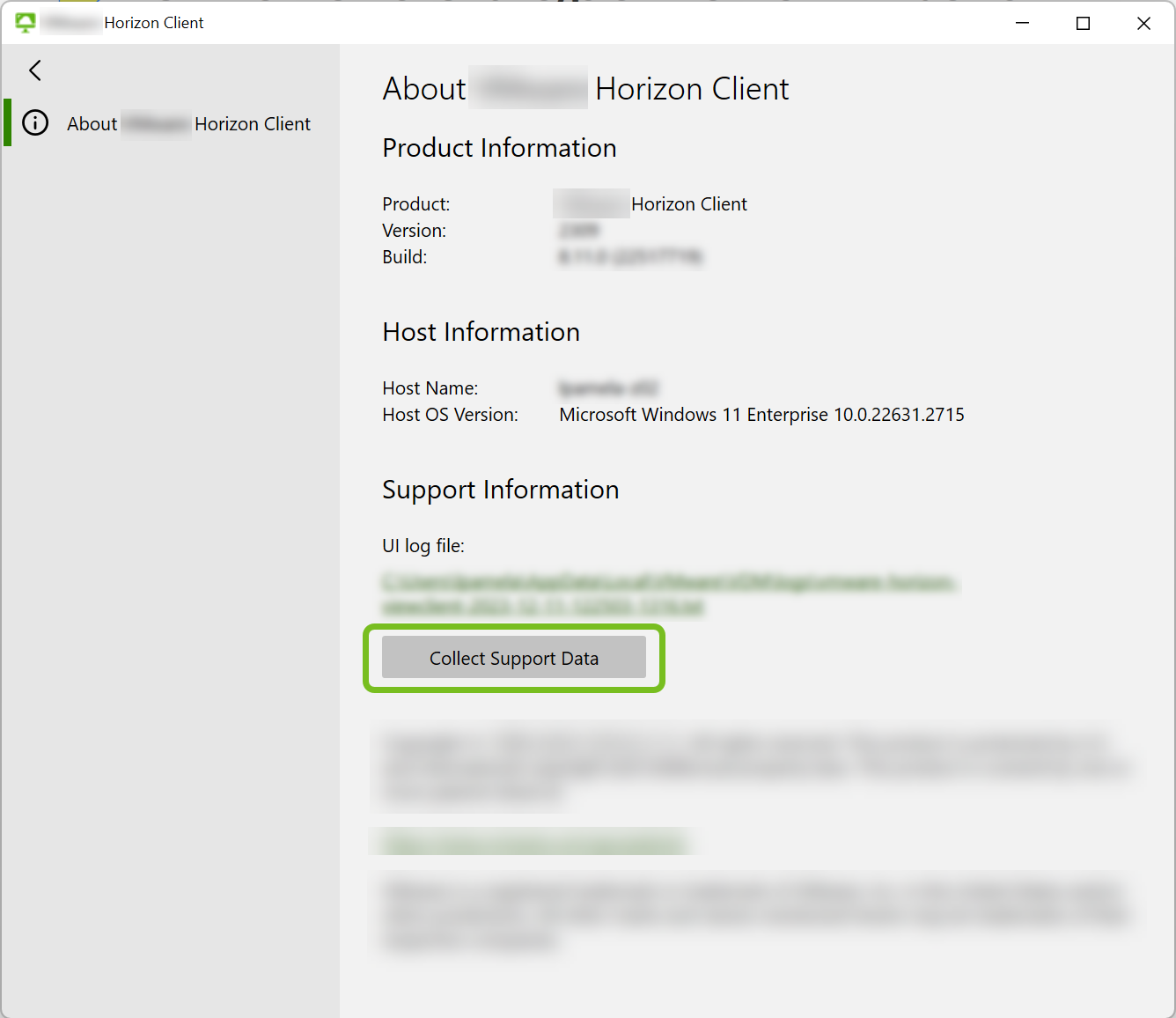The image size is (1176, 1018).
Task: Go back using the back arrow
Action: coord(35,70)
